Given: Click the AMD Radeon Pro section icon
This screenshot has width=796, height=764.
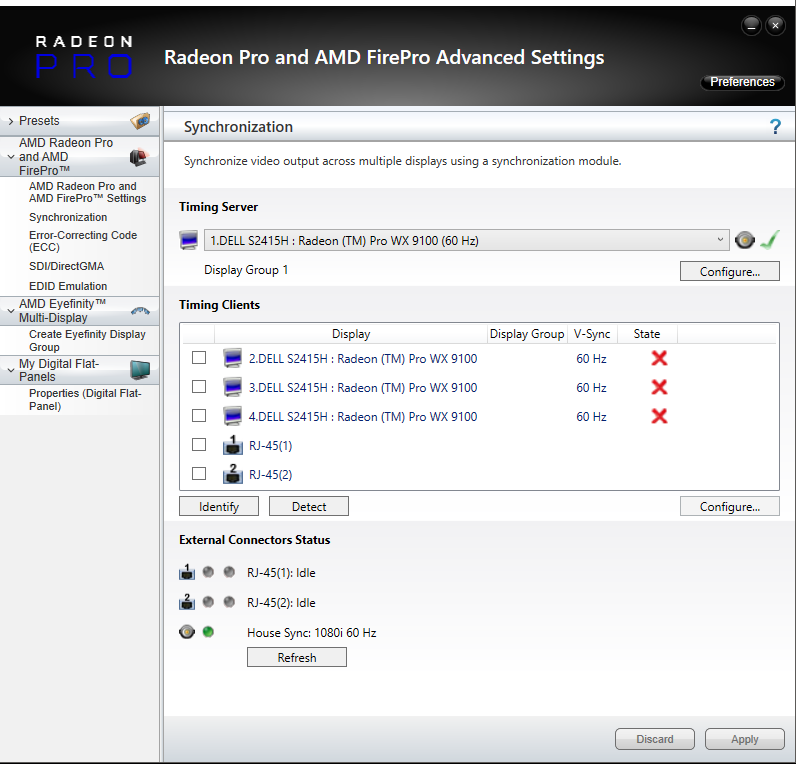Looking at the screenshot, I should [138, 157].
